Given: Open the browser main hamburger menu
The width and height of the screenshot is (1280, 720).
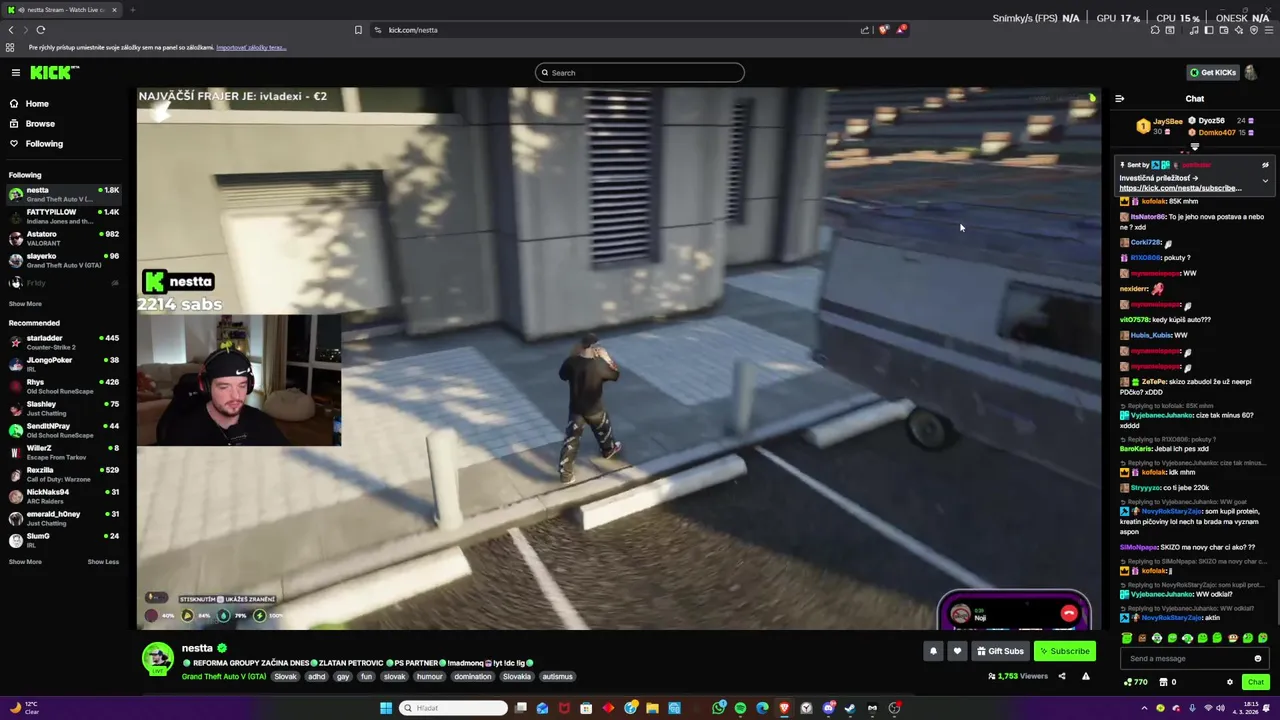Looking at the screenshot, I should [x=1269, y=30].
